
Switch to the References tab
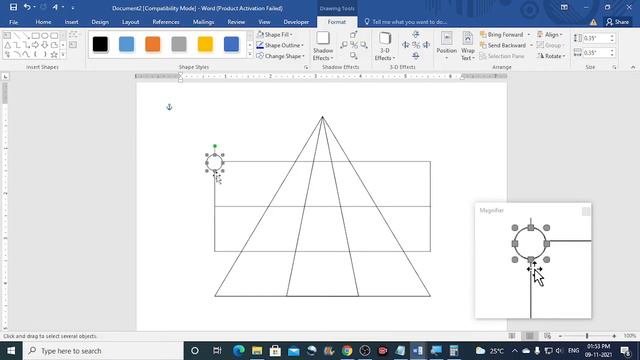(x=166, y=22)
